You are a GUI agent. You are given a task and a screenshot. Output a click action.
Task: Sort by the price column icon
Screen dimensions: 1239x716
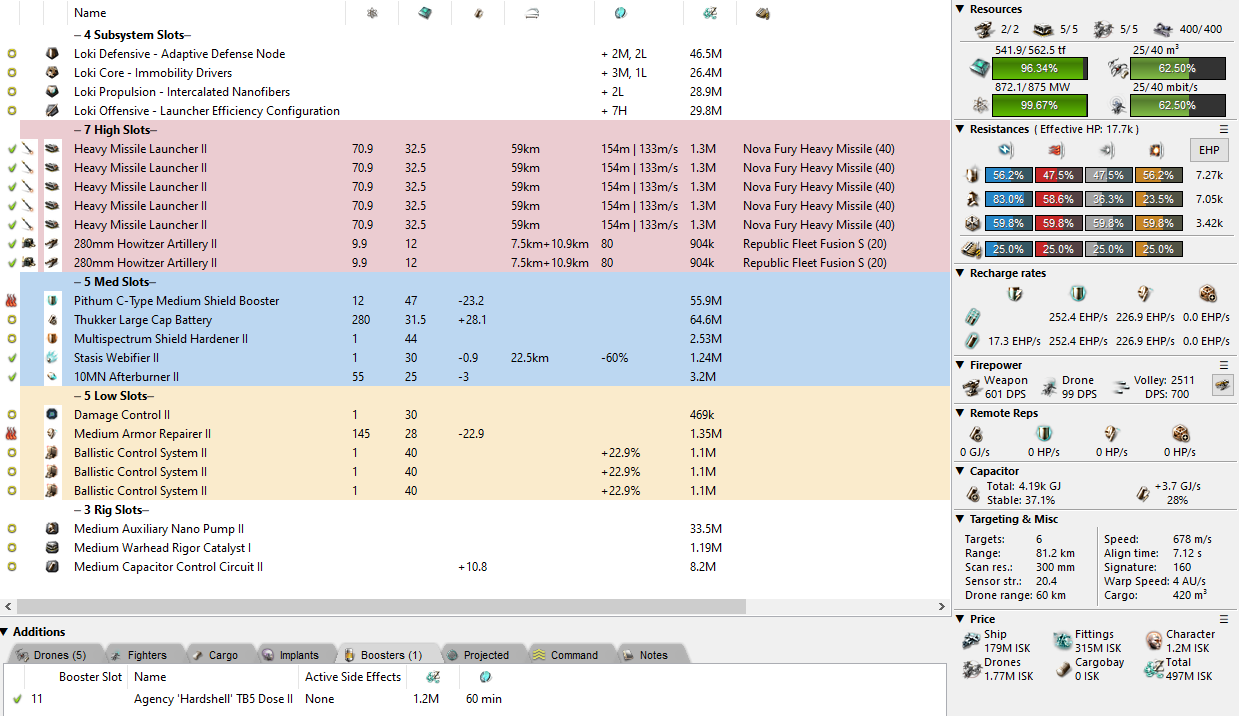pyautogui.click(x=709, y=13)
